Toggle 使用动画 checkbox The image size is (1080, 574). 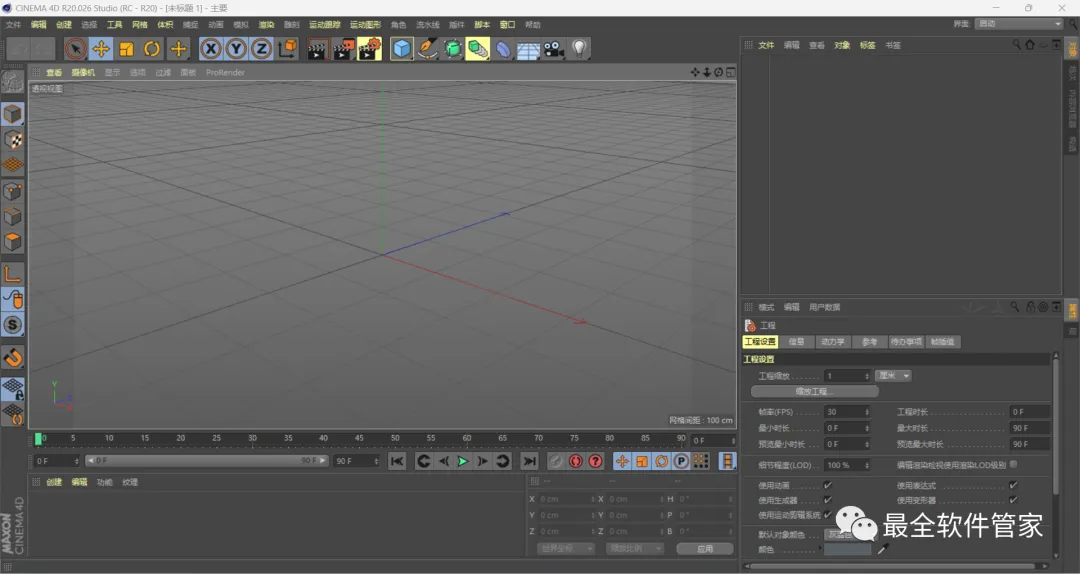point(827,485)
